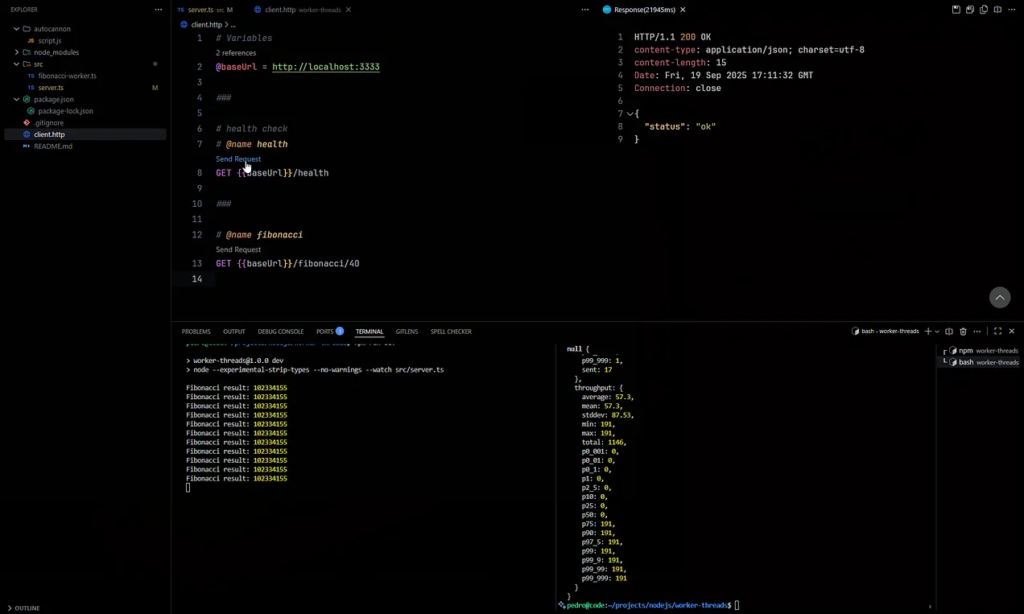Viewport: 1024px width, 614px height.
Task: Open the new terminal profile dropdown arrow
Action: pos(937,331)
